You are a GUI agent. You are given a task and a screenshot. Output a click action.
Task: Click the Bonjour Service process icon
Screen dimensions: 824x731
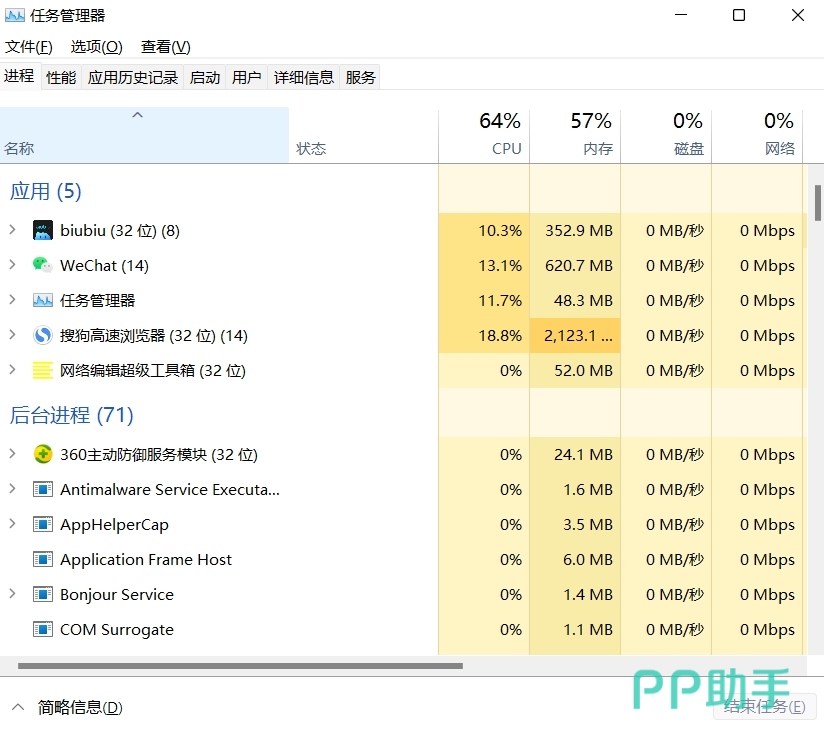tap(42, 595)
